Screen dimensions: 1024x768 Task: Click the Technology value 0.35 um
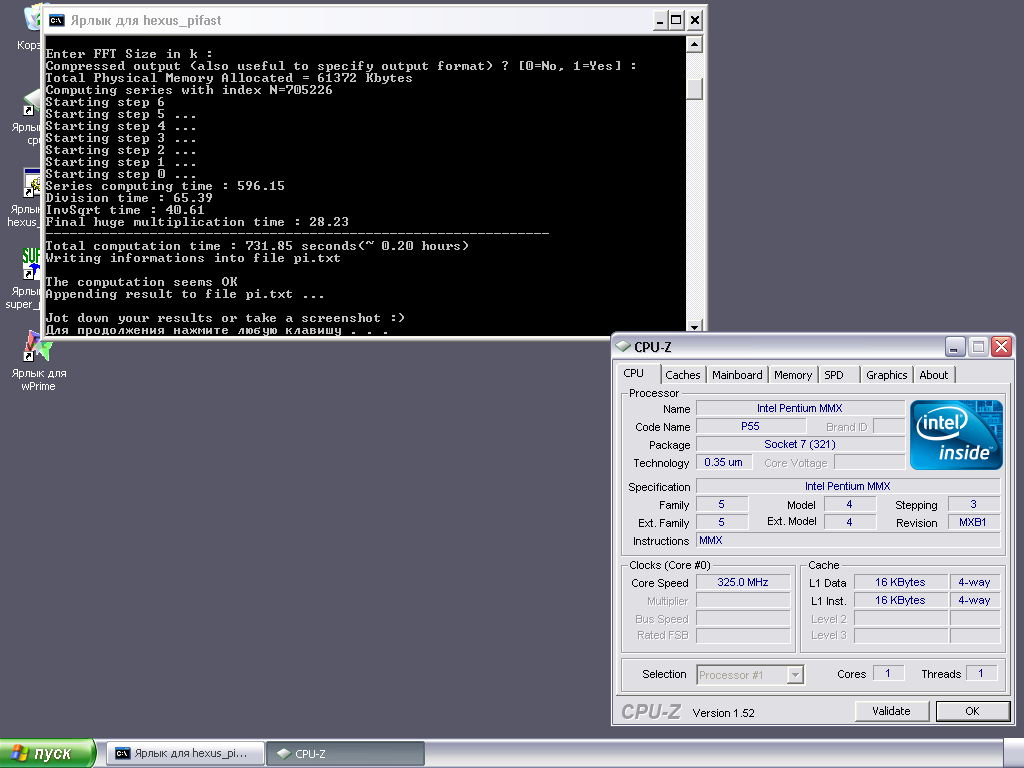click(724, 462)
